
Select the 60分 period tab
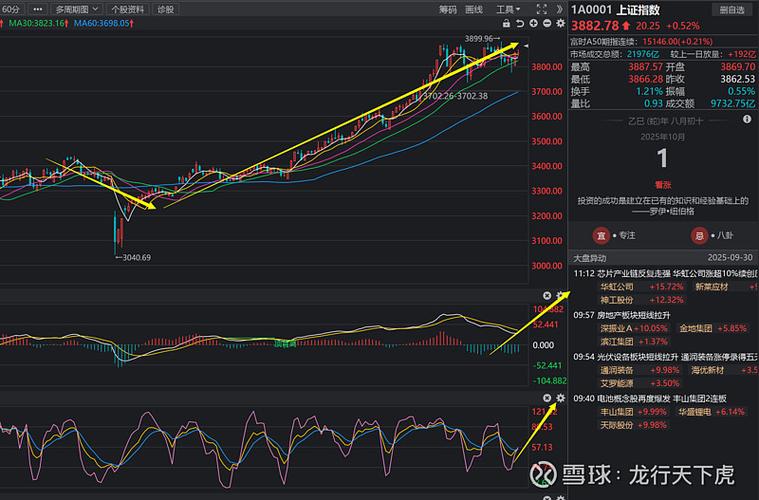click(x=11, y=9)
